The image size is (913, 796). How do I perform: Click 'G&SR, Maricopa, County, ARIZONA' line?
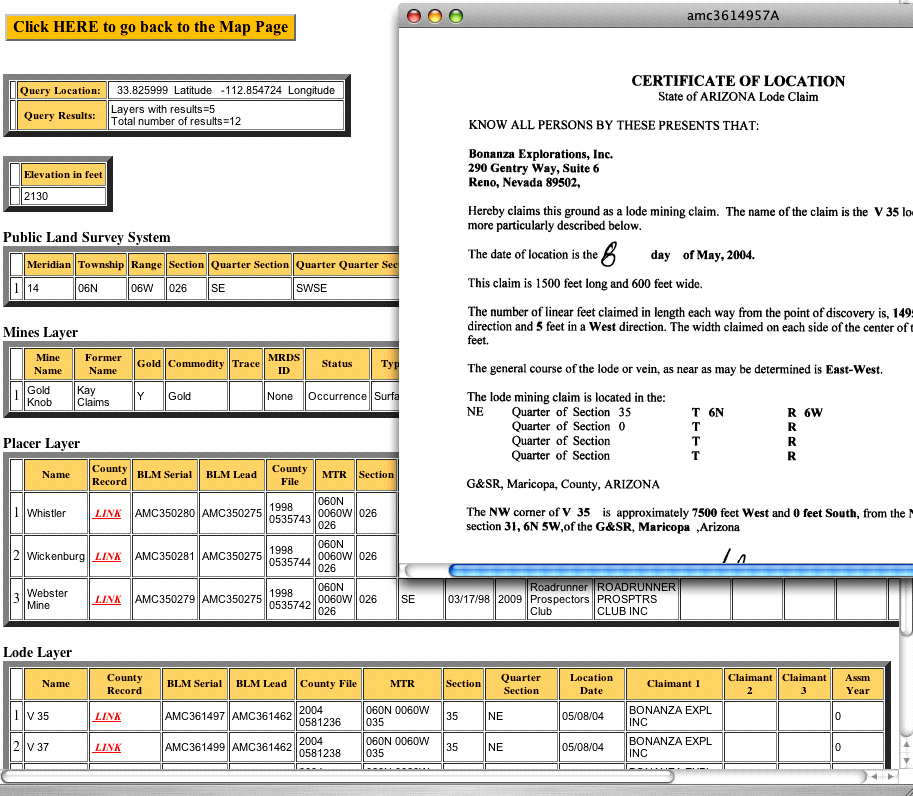pos(562,484)
